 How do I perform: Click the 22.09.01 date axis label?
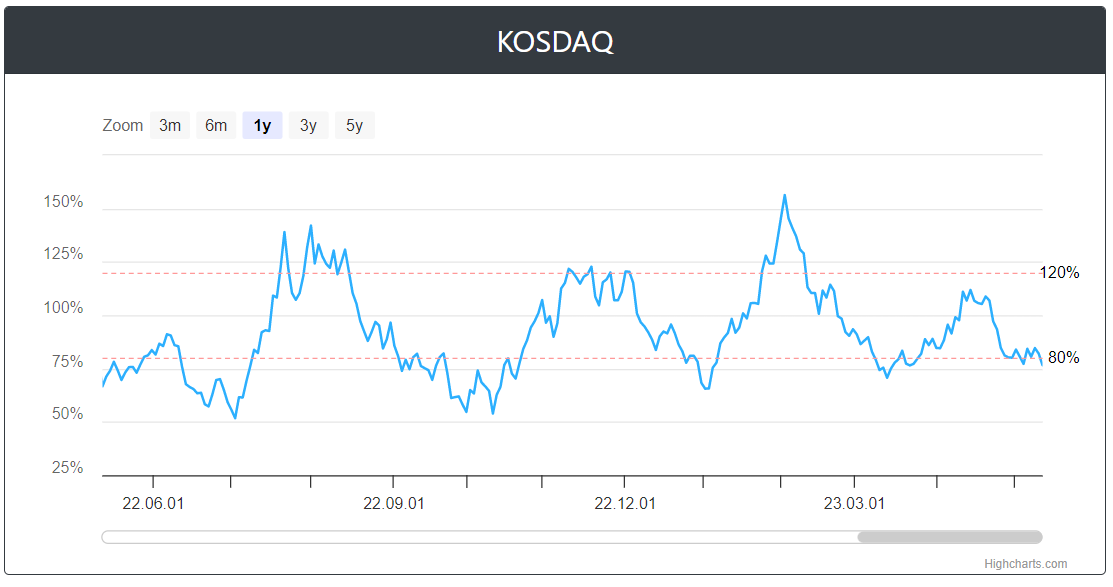click(x=393, y=504)
